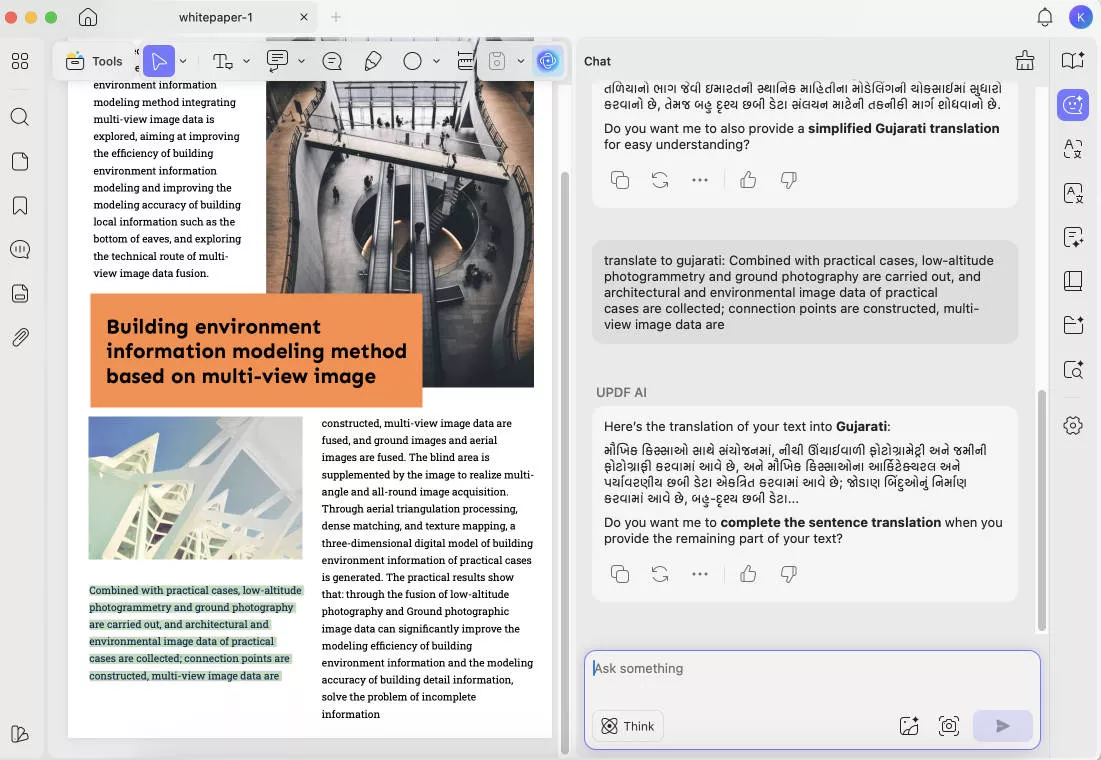The image size is (1101, 760).
Task: Switch to the whitepaper-1 tab
Action: (x=216, y=17)
